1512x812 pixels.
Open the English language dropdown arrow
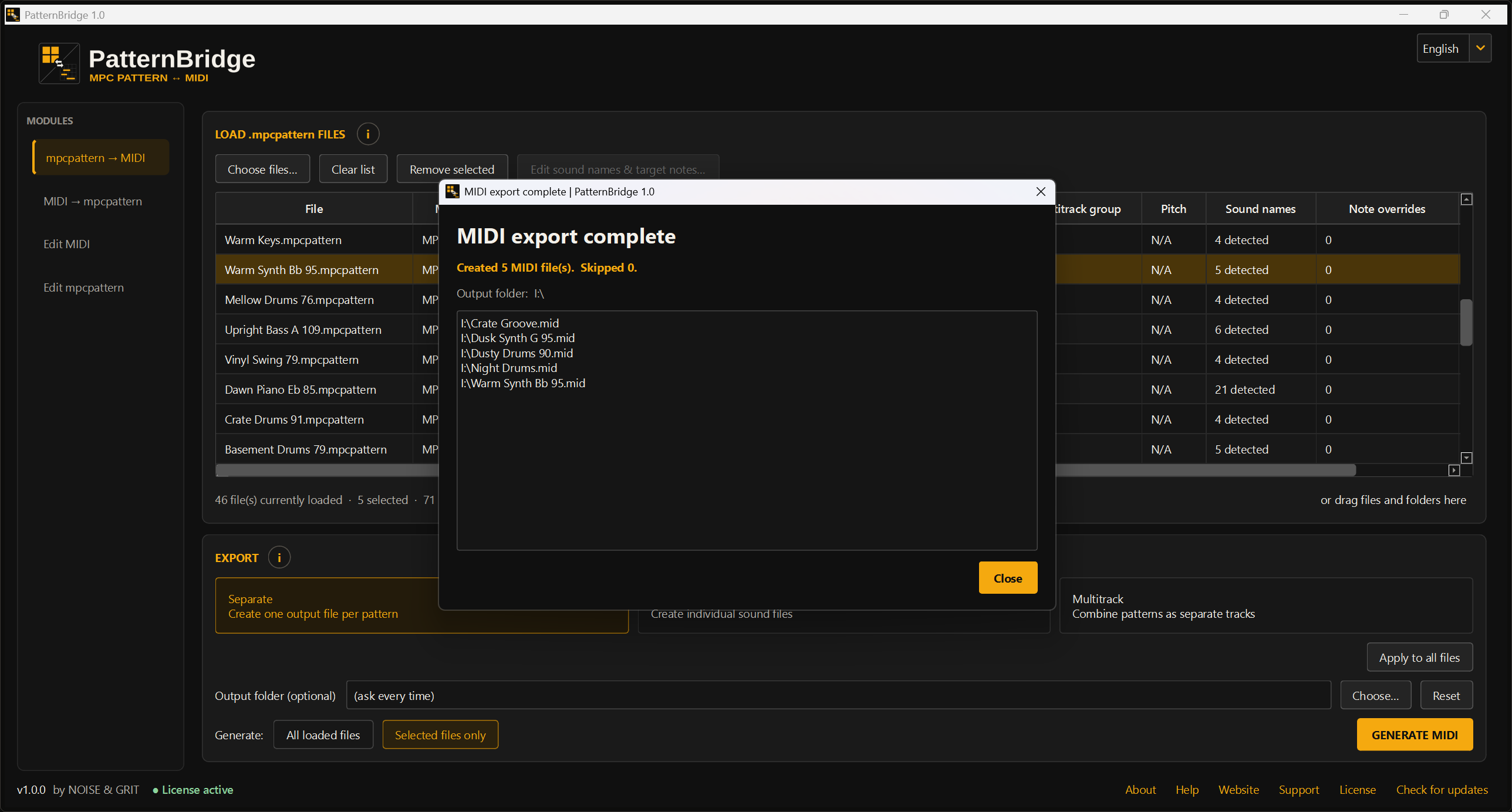pos(1480,48)
